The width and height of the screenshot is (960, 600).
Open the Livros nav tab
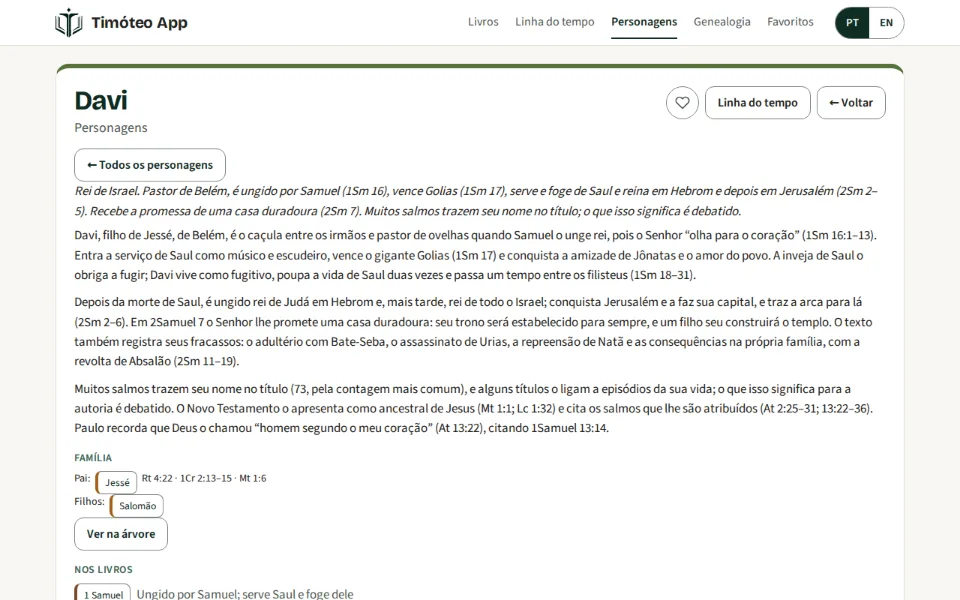483,22
